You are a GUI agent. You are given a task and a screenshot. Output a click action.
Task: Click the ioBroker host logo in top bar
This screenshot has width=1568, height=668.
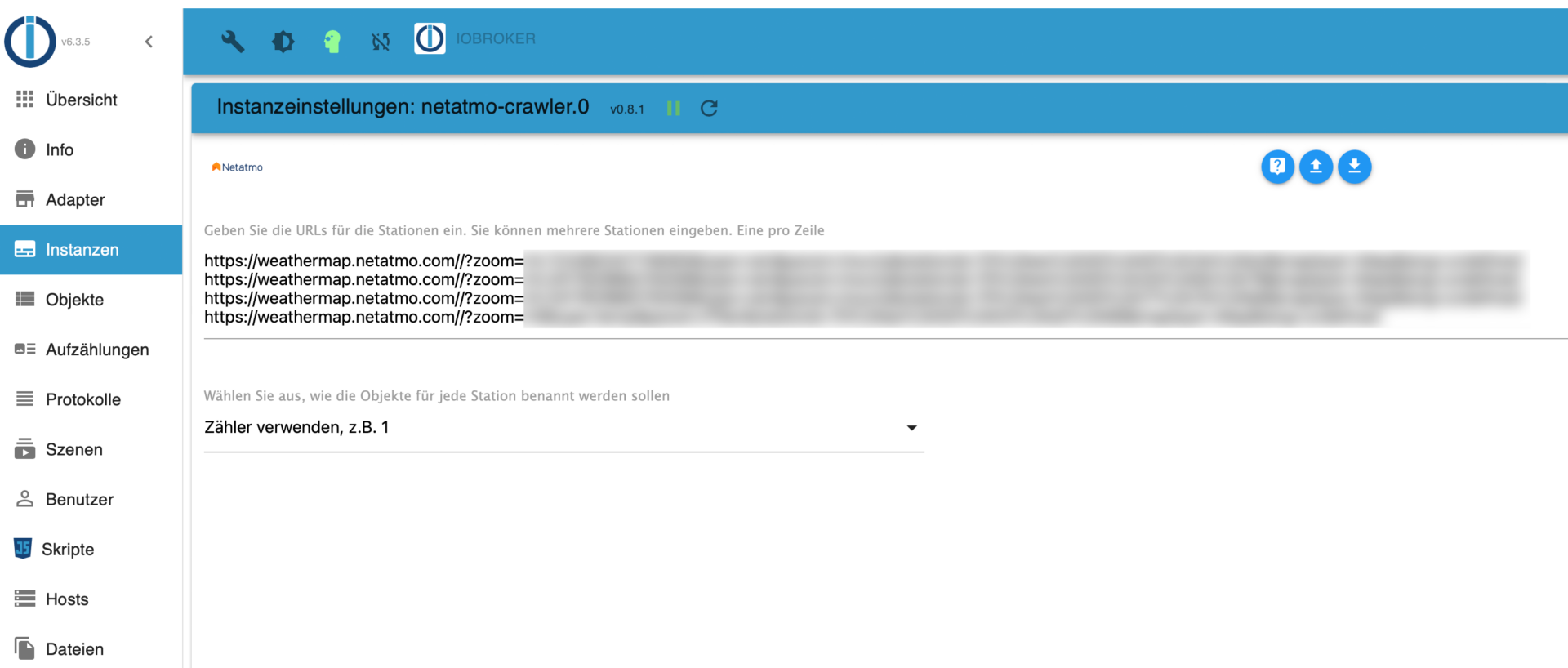430,38
